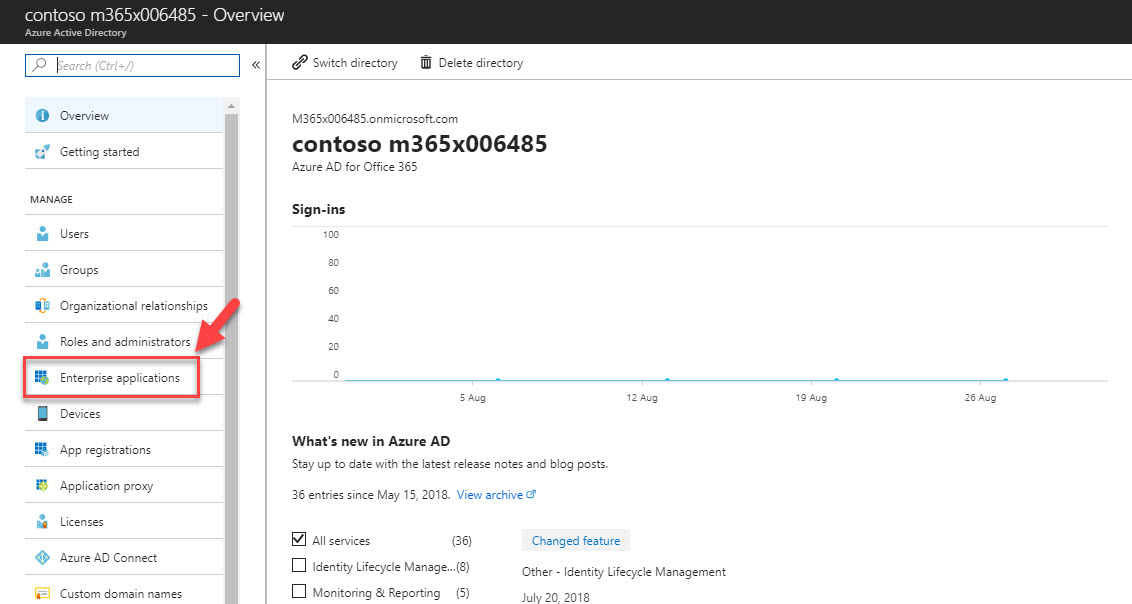Click the Application proxy icon
Viewport: 1132px width, 604px height.
point(42,486)
